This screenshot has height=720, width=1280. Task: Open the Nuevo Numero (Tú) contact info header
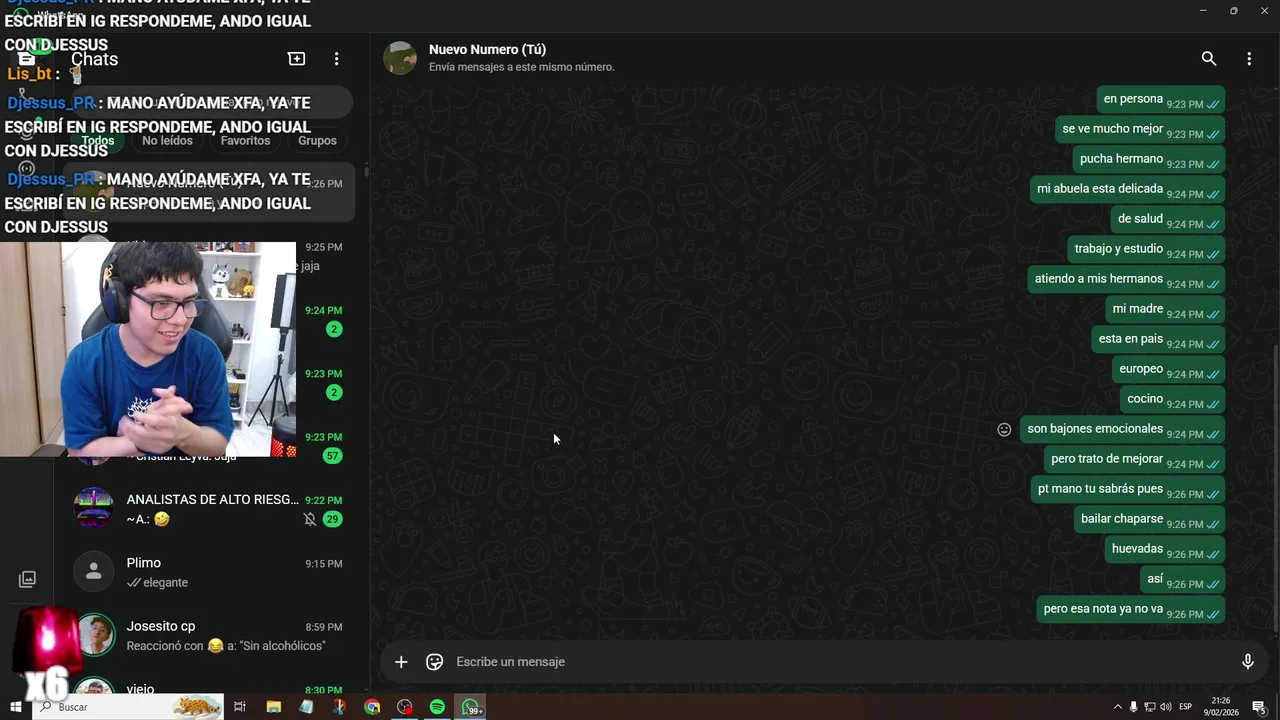click(x=521, y=58)
